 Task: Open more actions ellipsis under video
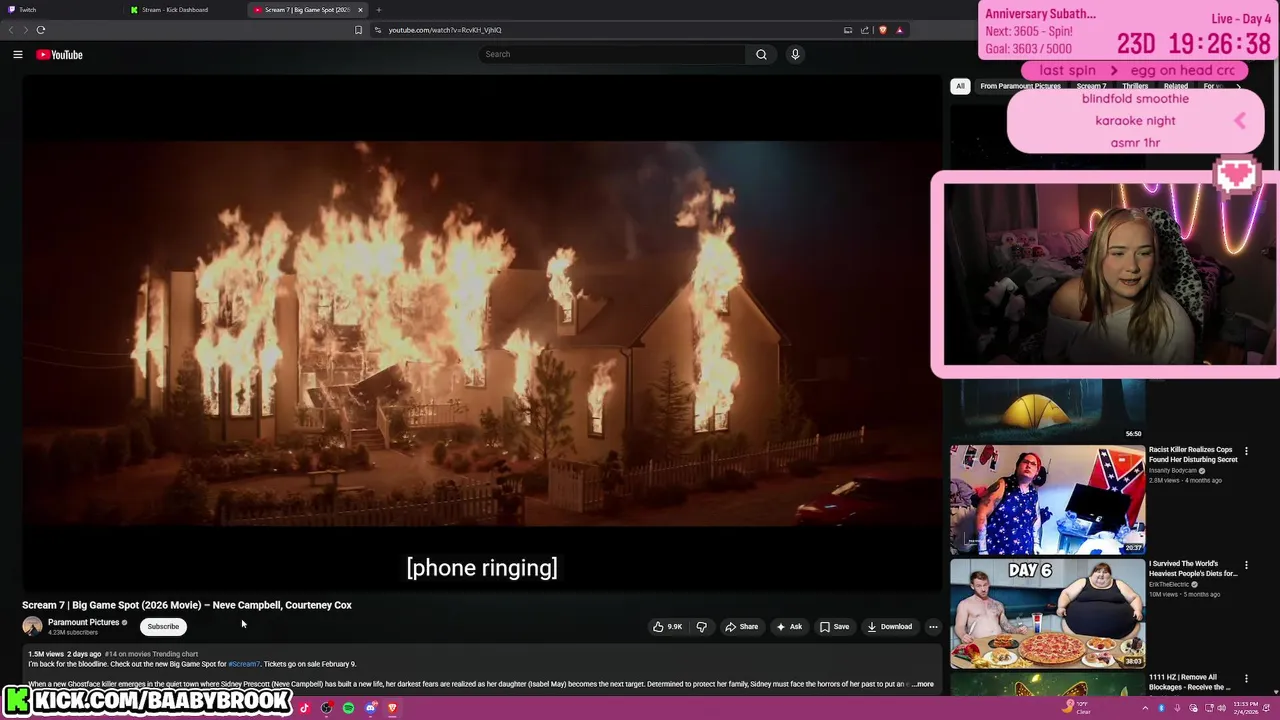tap(933, 627)
